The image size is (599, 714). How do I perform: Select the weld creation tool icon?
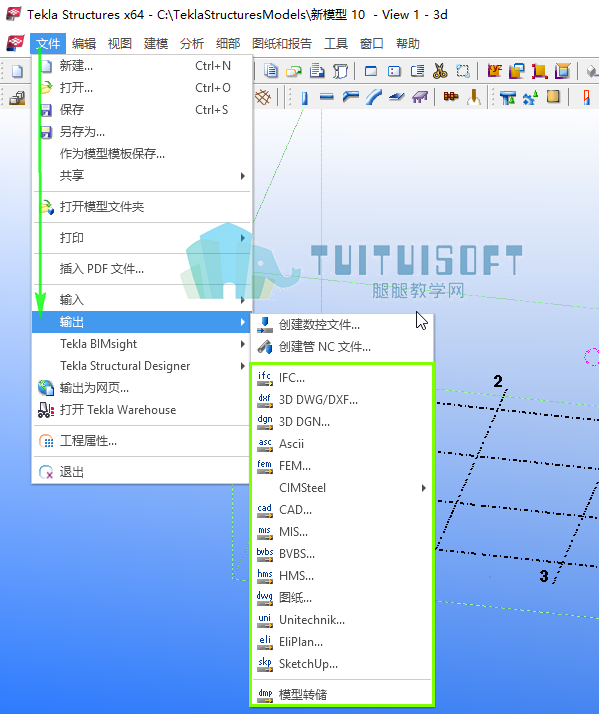474,97
